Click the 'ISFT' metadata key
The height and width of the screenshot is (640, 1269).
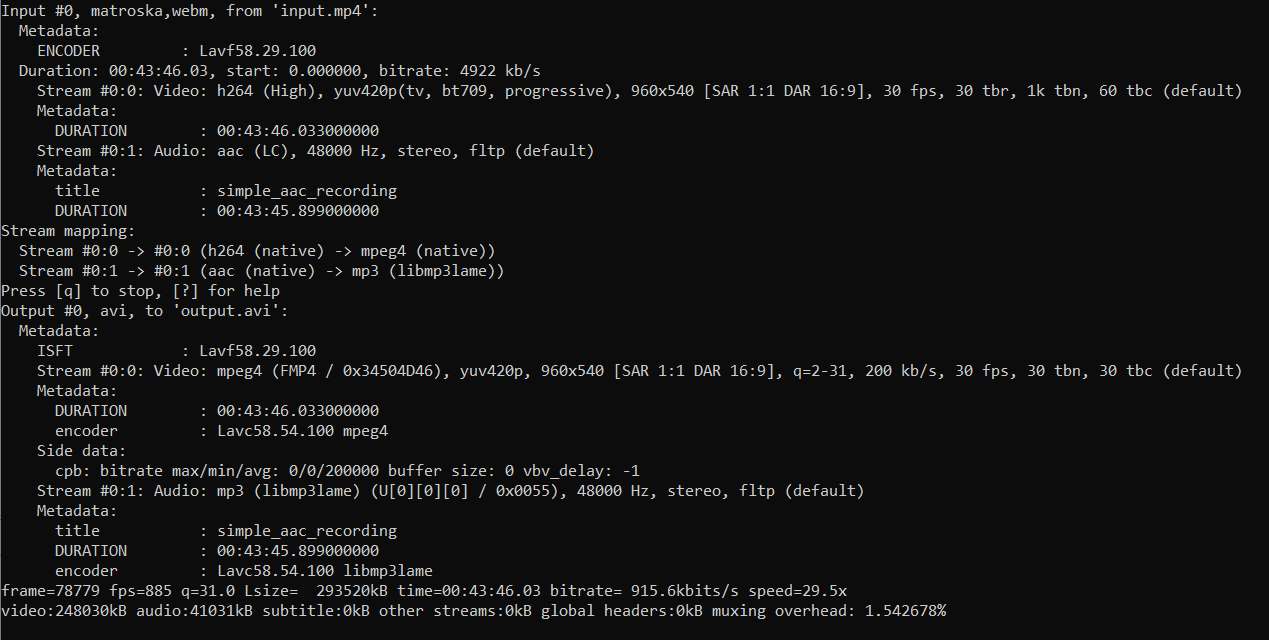tap(55, 351)
